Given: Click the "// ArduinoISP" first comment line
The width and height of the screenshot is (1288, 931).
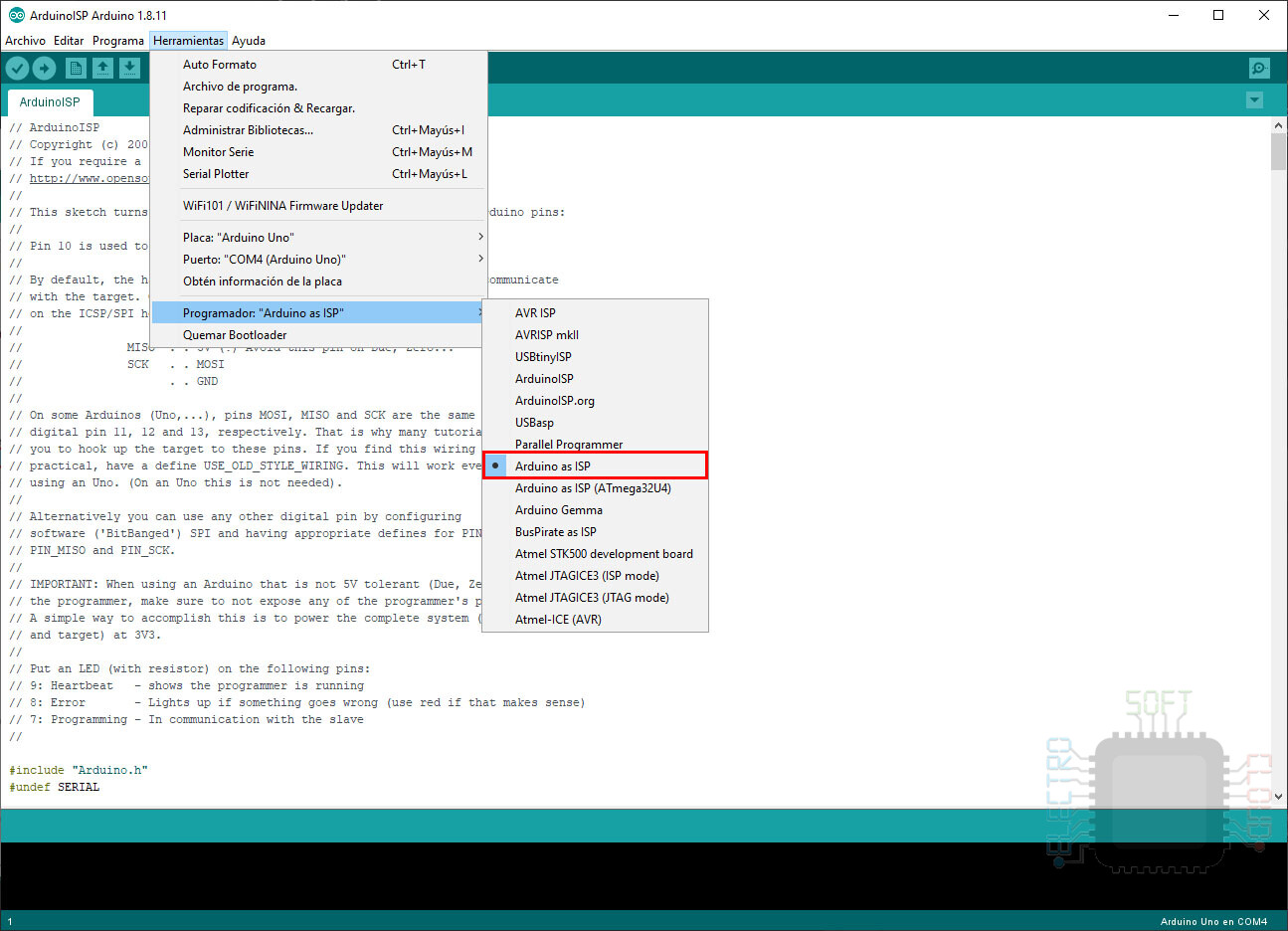Looking at the screenshot, I should tap(55, 127).
